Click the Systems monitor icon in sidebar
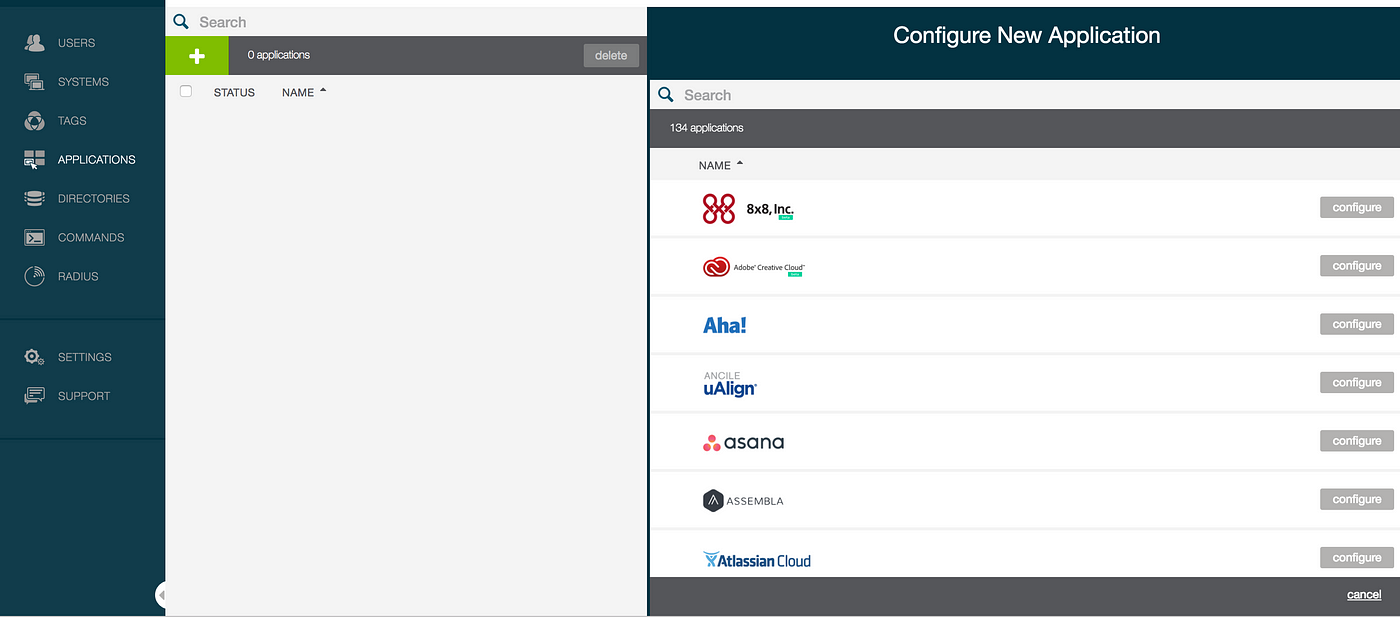Screen dimensions: 1400x617 pos(35,82)
